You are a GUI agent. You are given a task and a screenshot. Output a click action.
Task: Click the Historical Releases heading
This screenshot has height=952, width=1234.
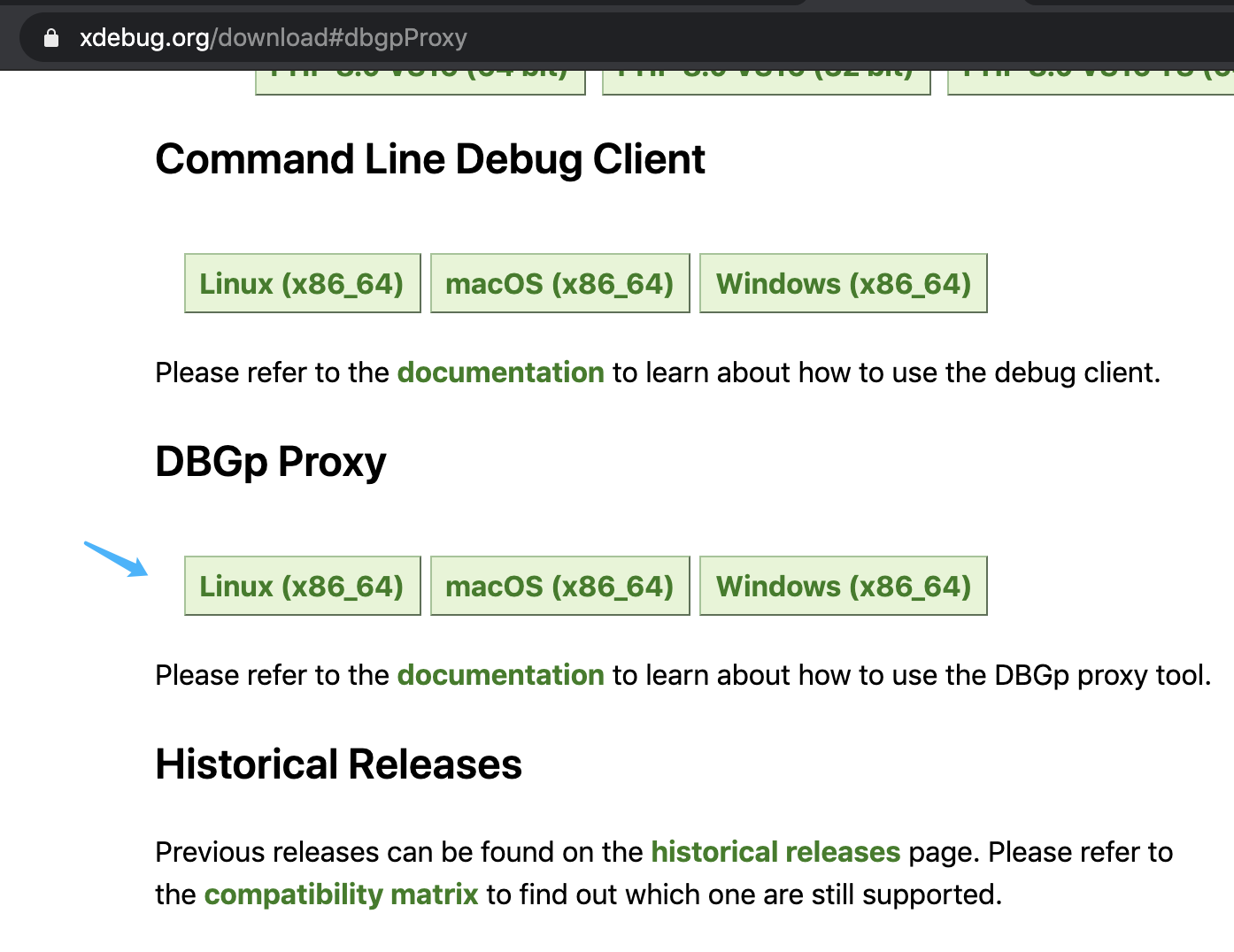pos(338,764)
